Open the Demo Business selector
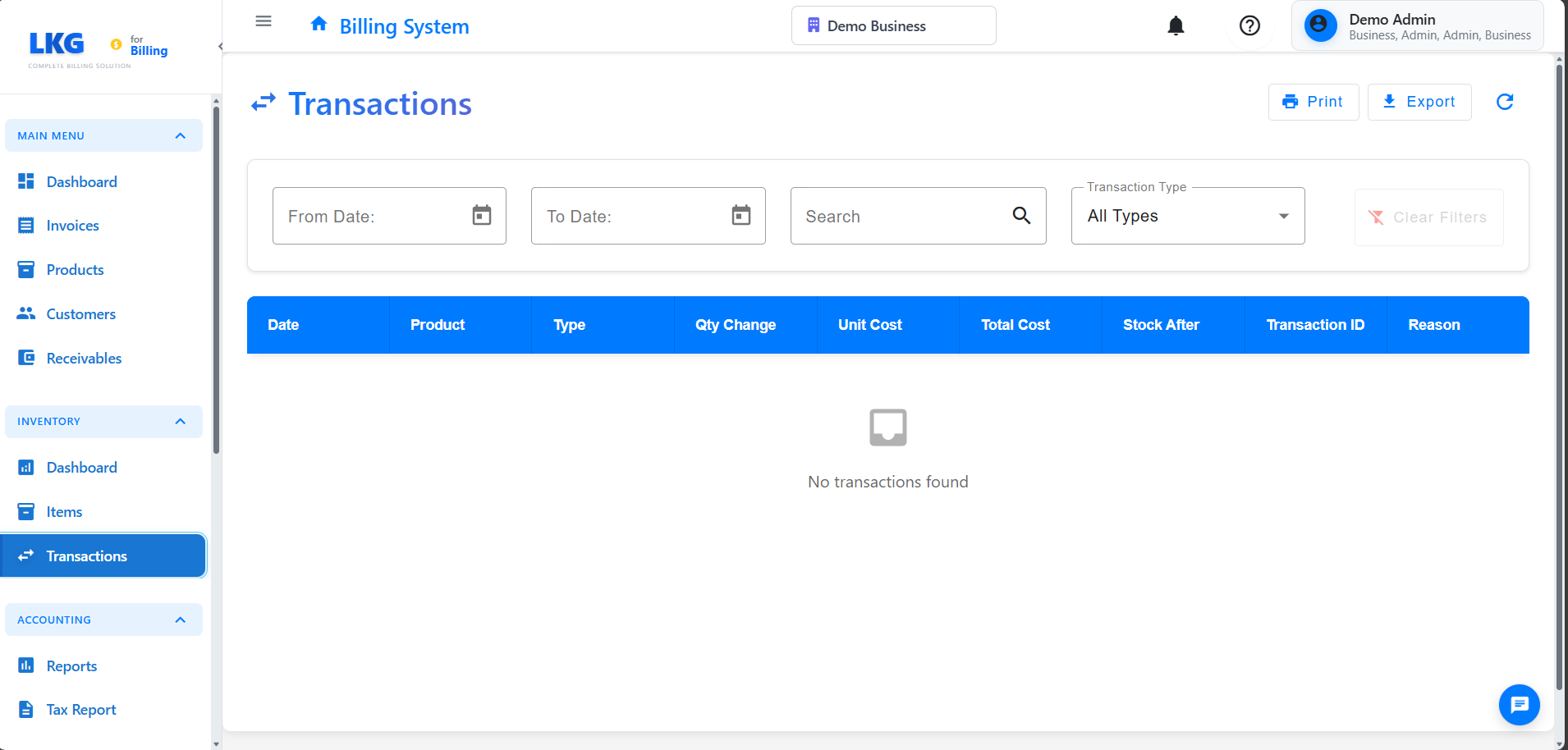 (893, 26)
